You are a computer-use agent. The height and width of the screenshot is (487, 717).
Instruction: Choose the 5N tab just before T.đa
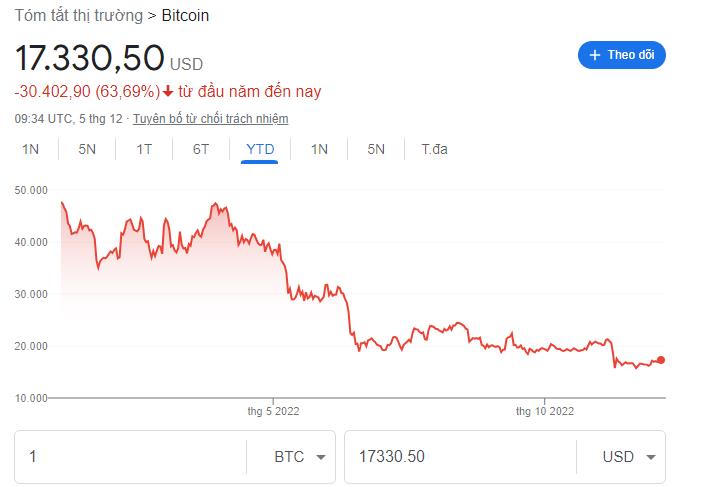[376, 149]
